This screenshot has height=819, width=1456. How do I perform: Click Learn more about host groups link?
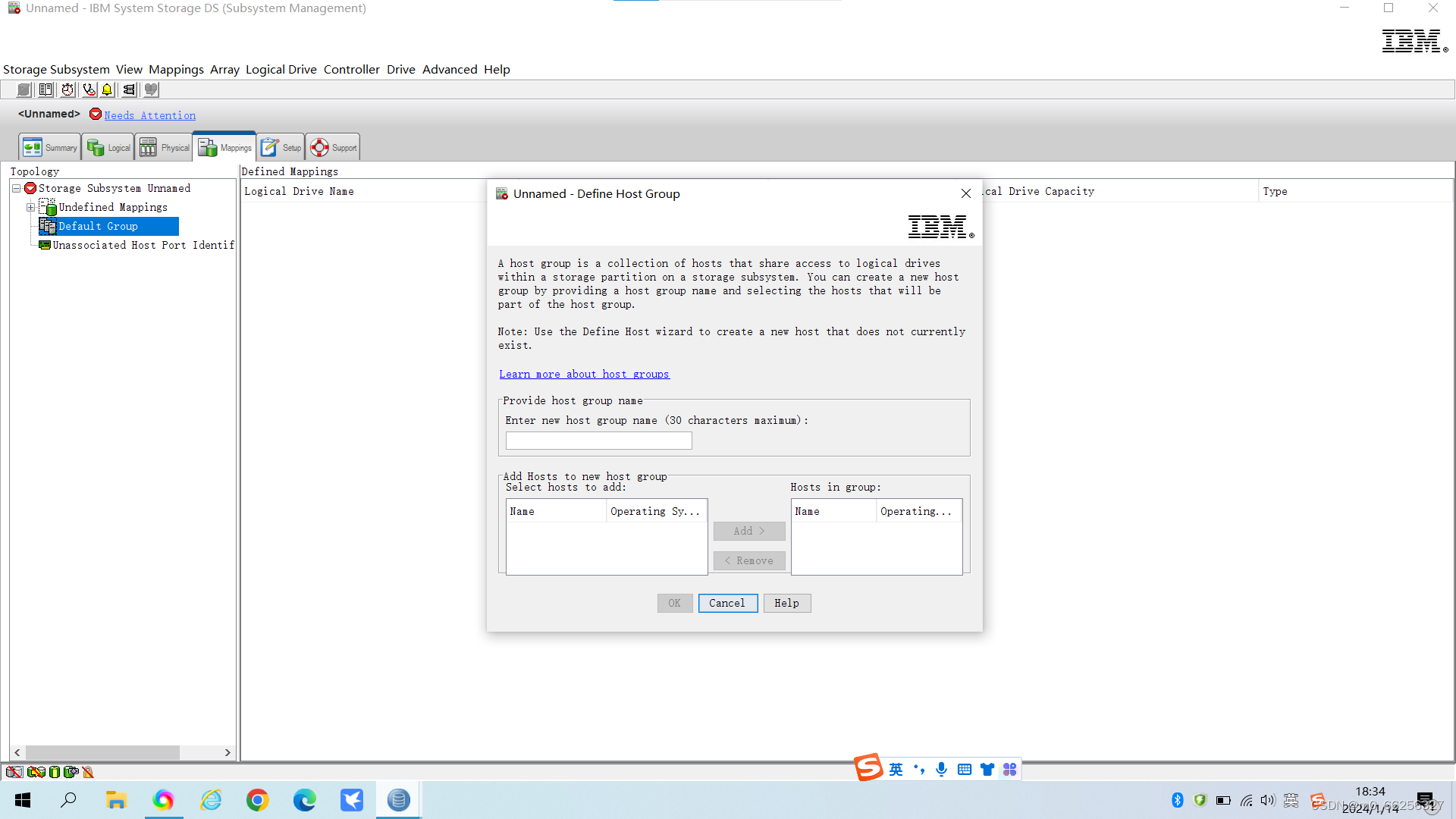[x=584, y=374]
